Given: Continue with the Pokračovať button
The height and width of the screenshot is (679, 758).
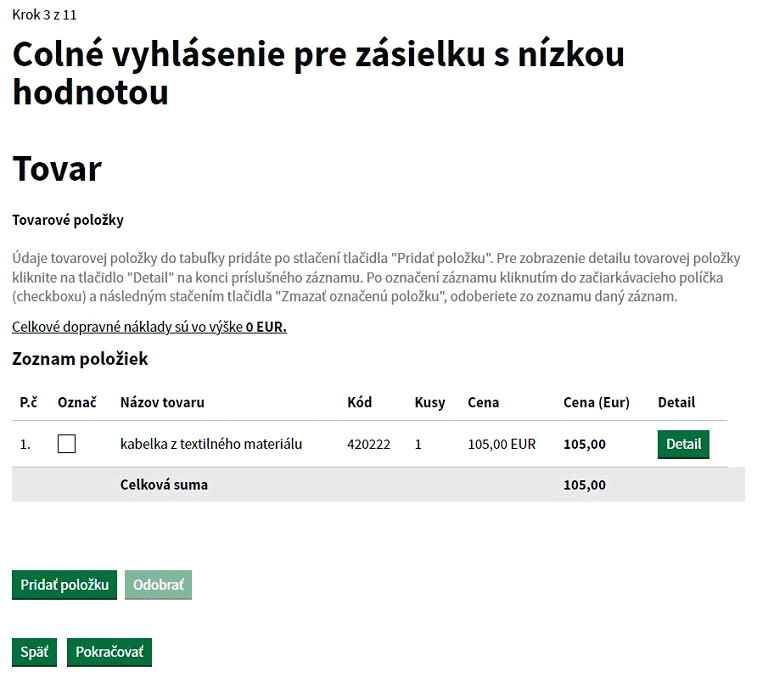Looking at the screenshot, I should [109, 652].
